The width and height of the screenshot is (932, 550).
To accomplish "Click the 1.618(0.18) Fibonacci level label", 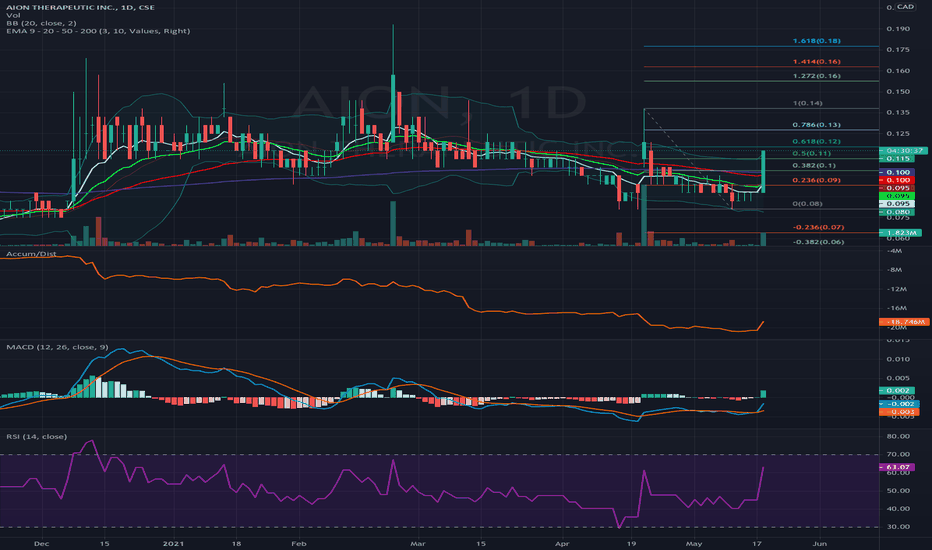I will pos(816,41).
